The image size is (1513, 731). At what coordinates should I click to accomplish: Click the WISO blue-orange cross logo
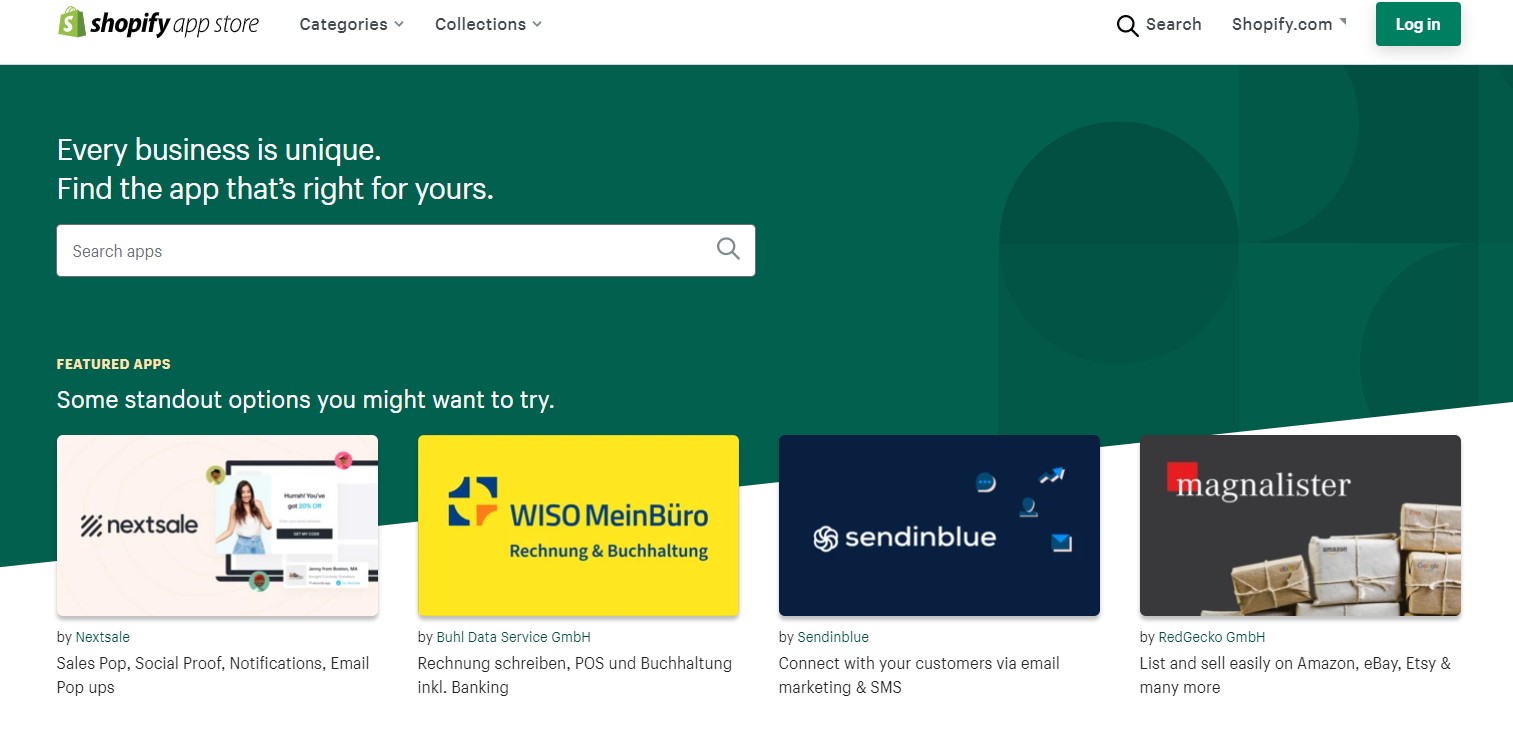click(473, 502)
